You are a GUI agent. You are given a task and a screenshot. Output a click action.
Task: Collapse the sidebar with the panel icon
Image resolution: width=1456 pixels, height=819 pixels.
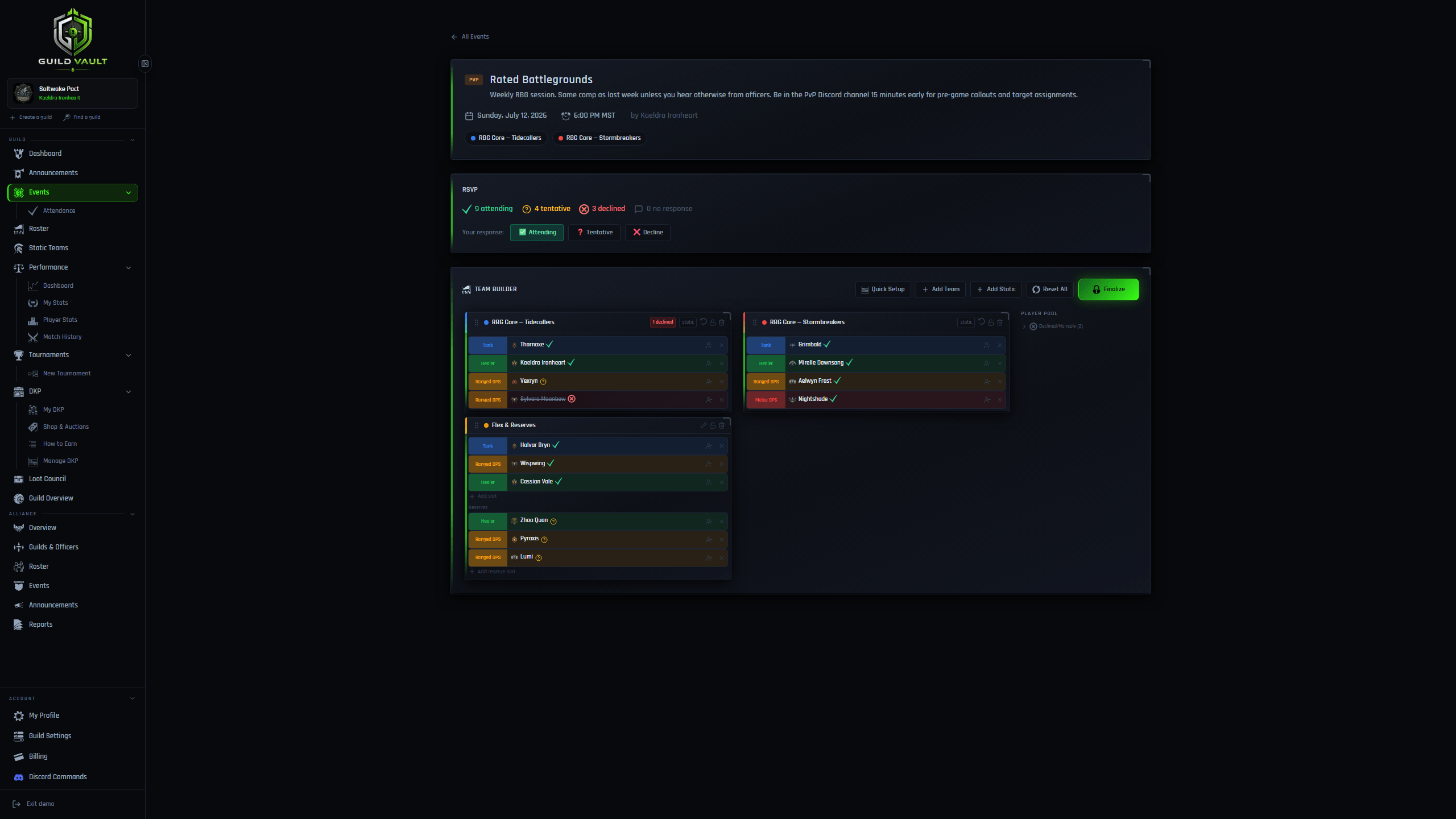tap(145, 64)
